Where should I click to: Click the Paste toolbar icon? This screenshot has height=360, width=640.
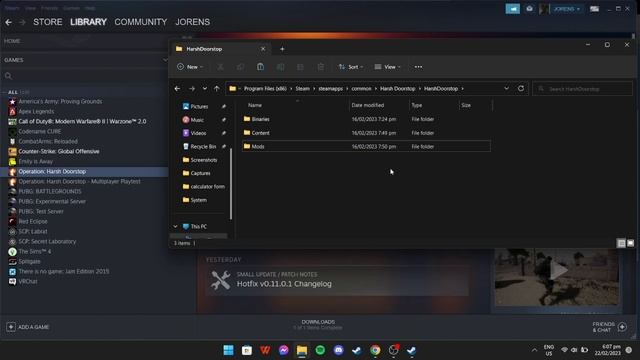(x=260, y=67)
